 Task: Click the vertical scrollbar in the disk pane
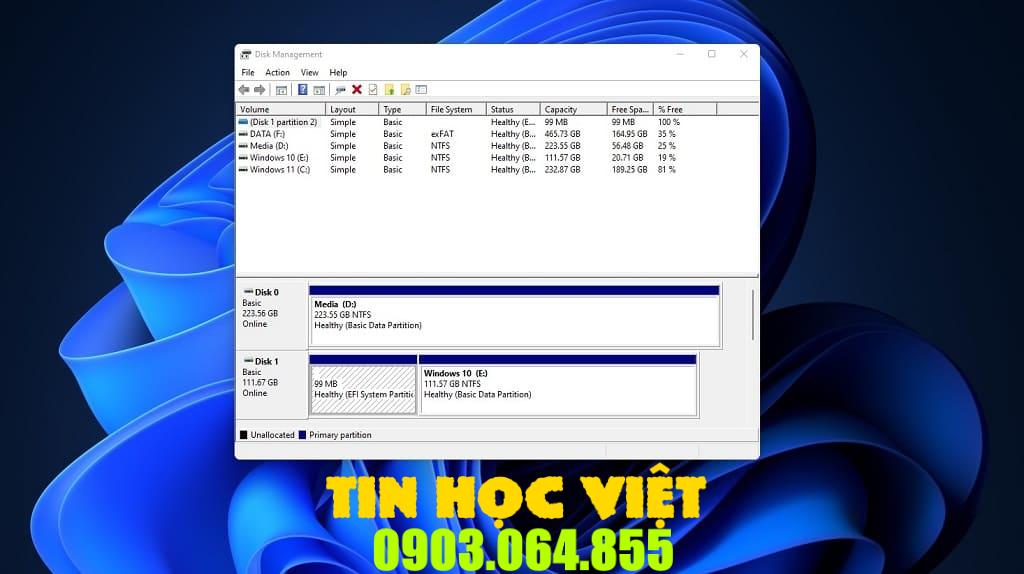point(752,315)
